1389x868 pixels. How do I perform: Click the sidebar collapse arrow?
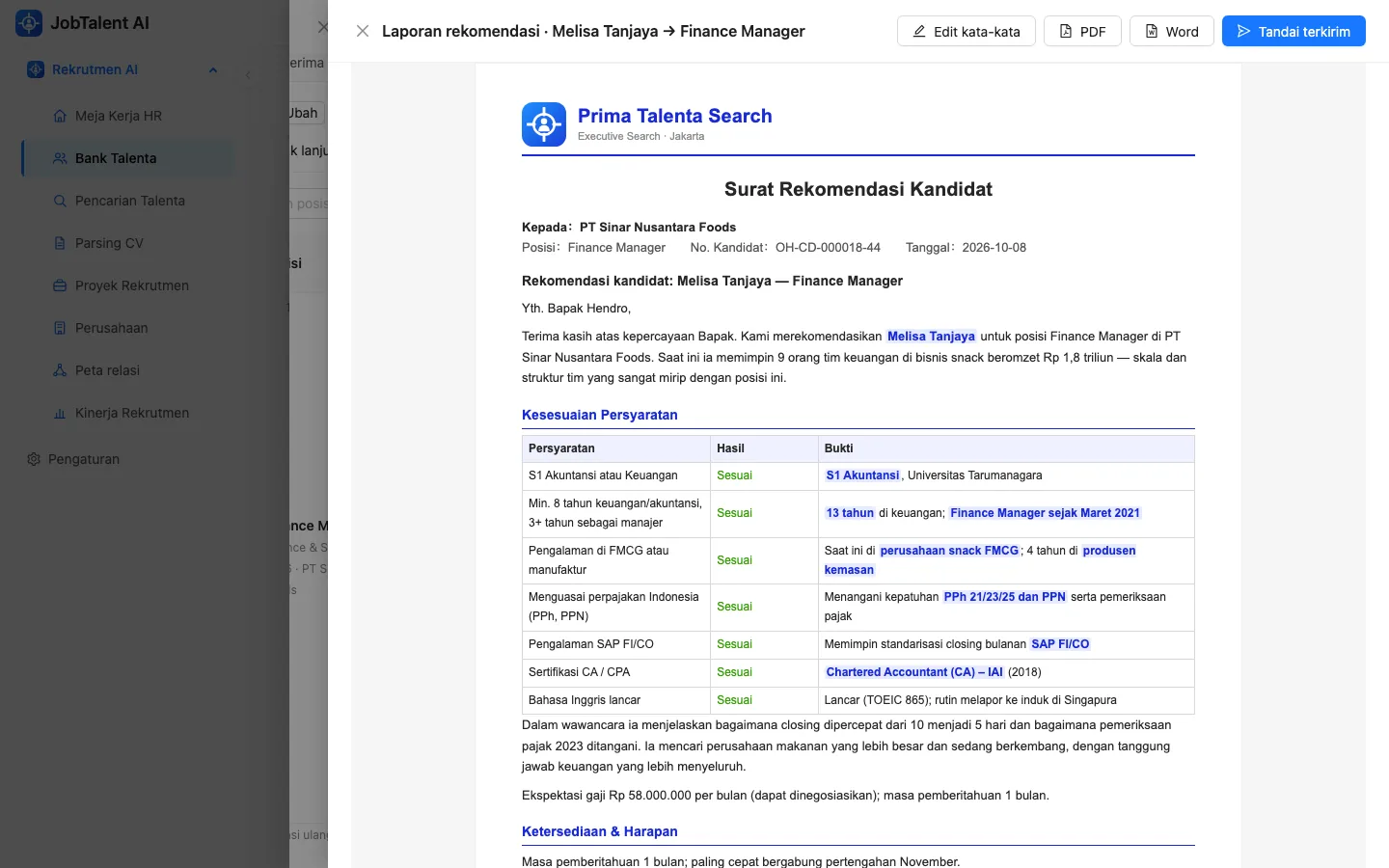click(x=248, y=75)
